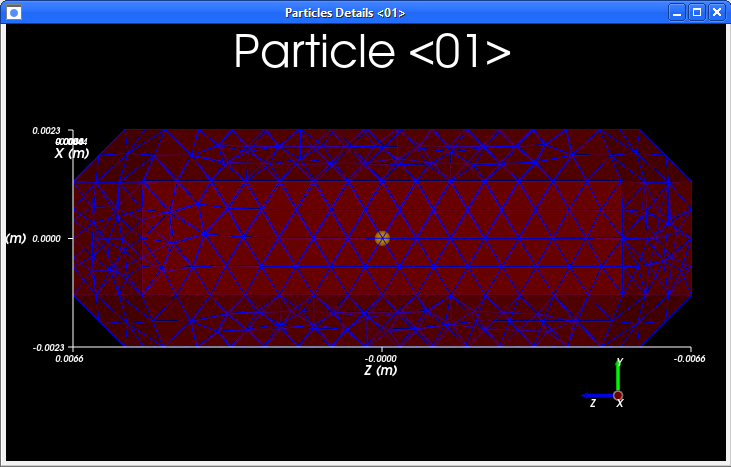
Task: Click the blue Z arrow of orientation triad
Action: click(x=598, y=396)
